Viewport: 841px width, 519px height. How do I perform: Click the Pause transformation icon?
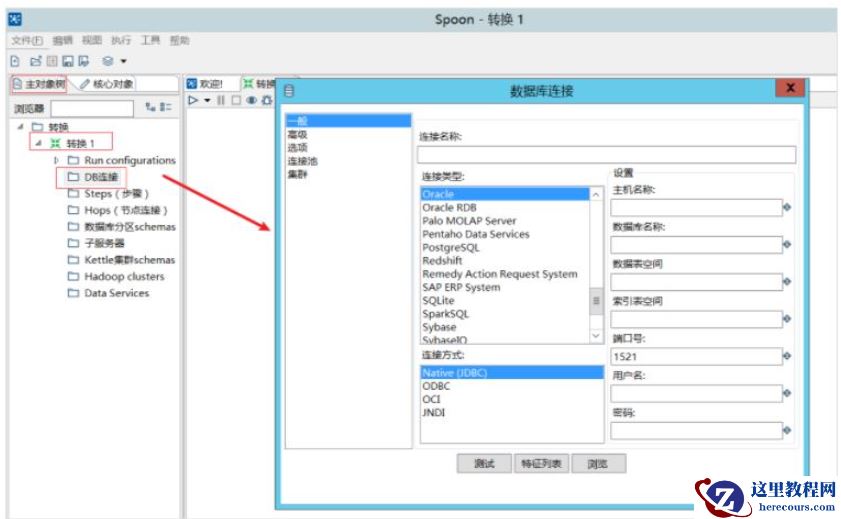pyautogui.click(x=221, y=100)
